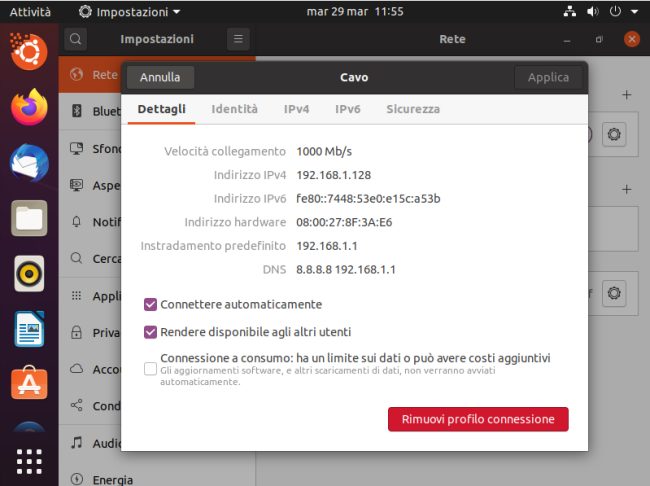Click the globe icon of Rete sidebar item
This screenshot has width=650, height=486.
pos(77,74)
